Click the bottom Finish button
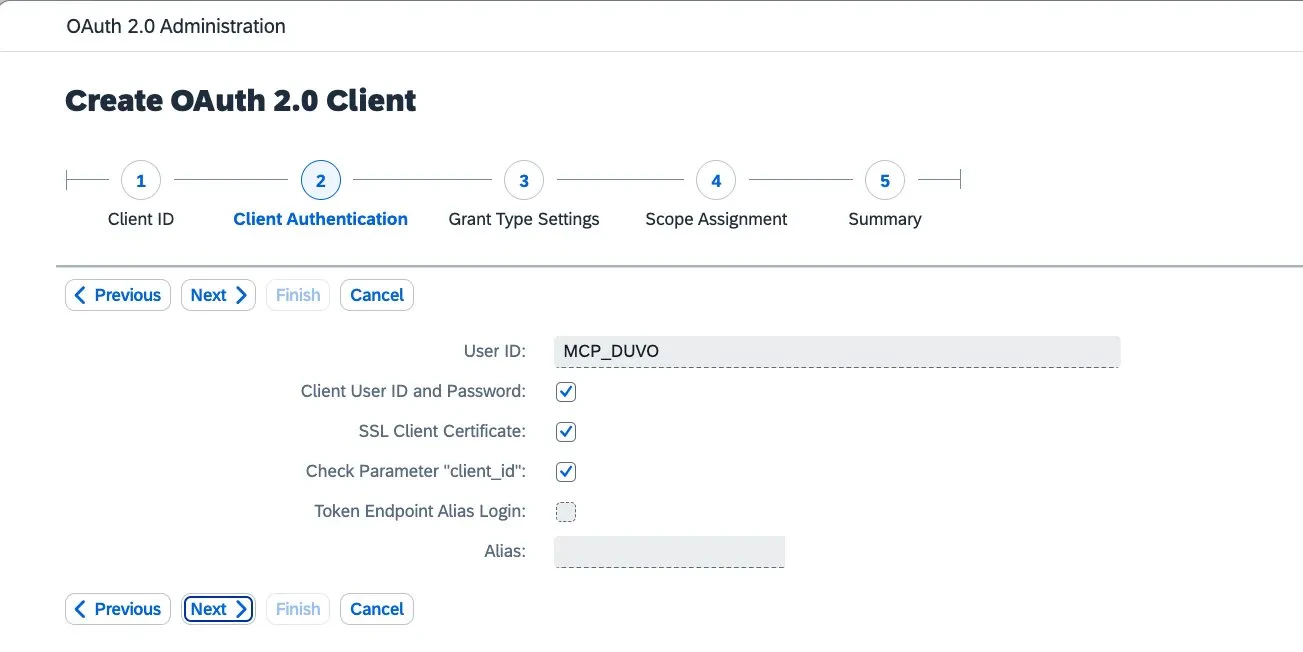This screenshot has height=652, width=1303. click(x=298, y=609)
